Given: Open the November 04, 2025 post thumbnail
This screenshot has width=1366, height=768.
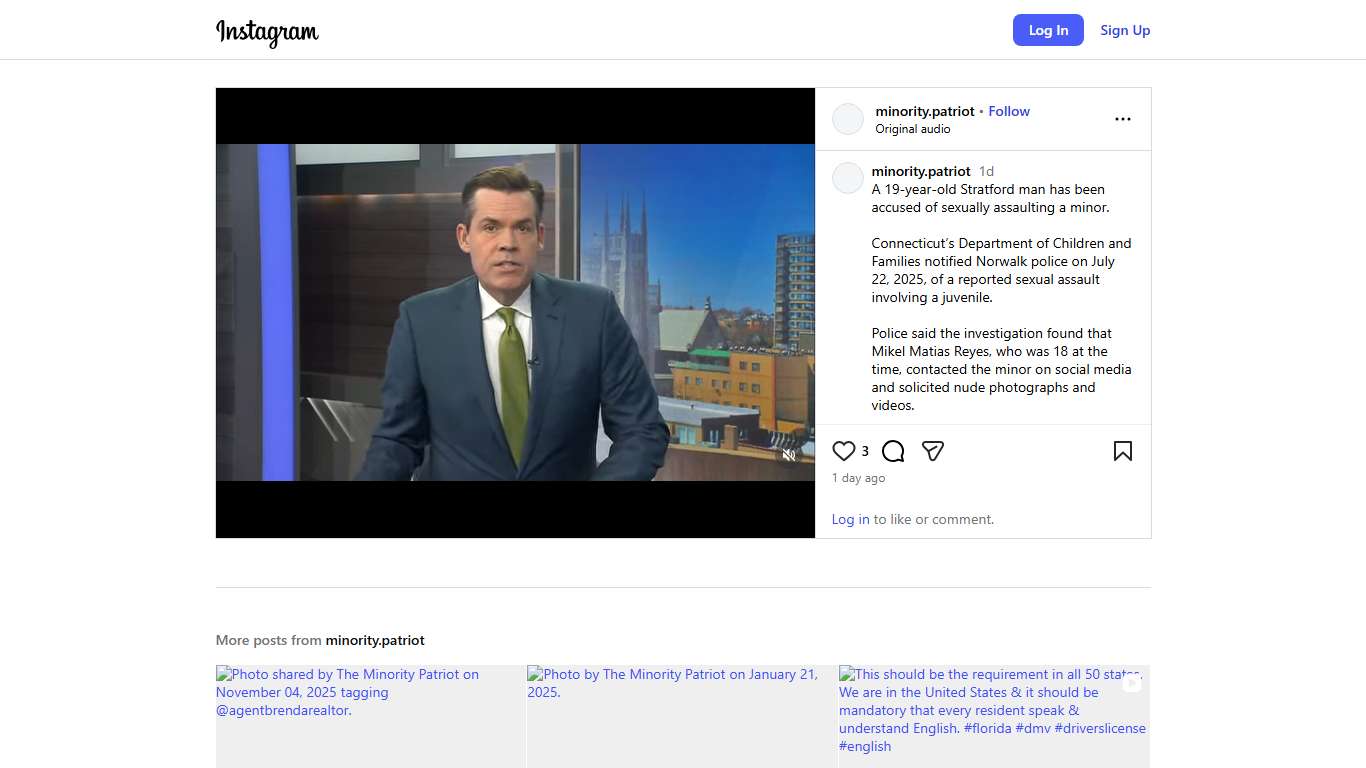Looking at the screenshot, I should pos(370,716).
